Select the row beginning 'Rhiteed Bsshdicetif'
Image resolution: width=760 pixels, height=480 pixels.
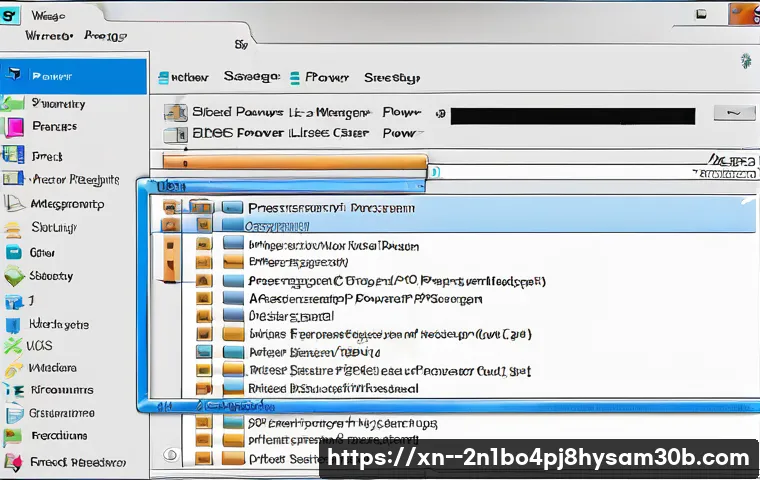coord(333,388)
